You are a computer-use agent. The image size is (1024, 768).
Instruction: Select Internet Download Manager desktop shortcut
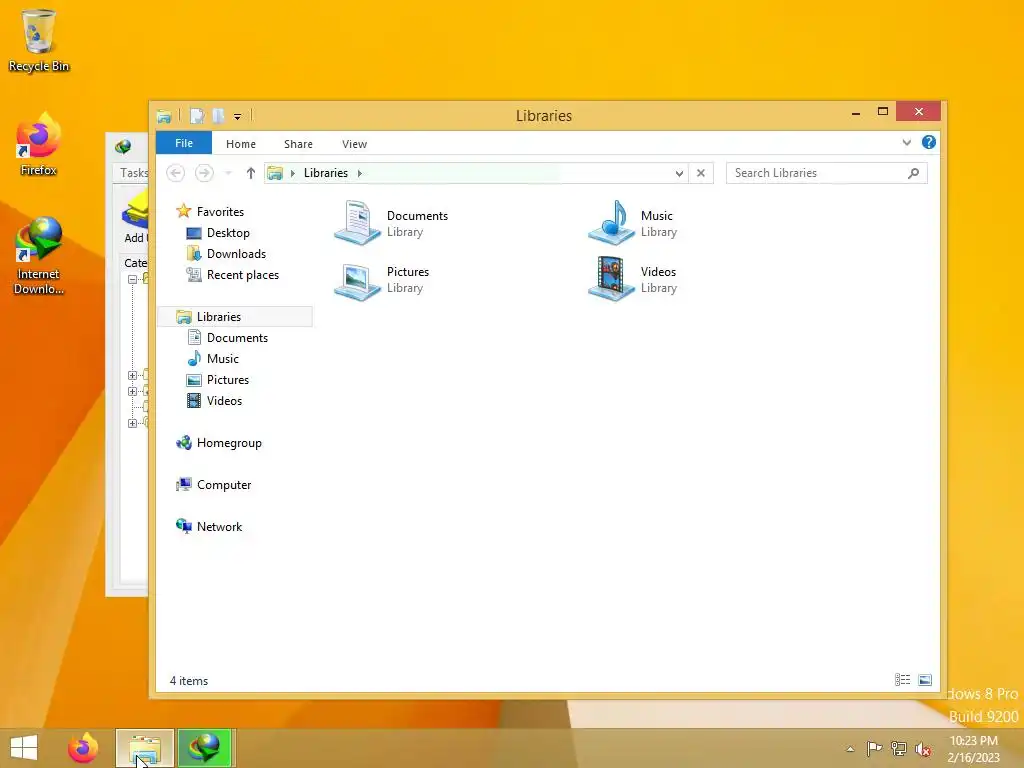pos(39,256)
